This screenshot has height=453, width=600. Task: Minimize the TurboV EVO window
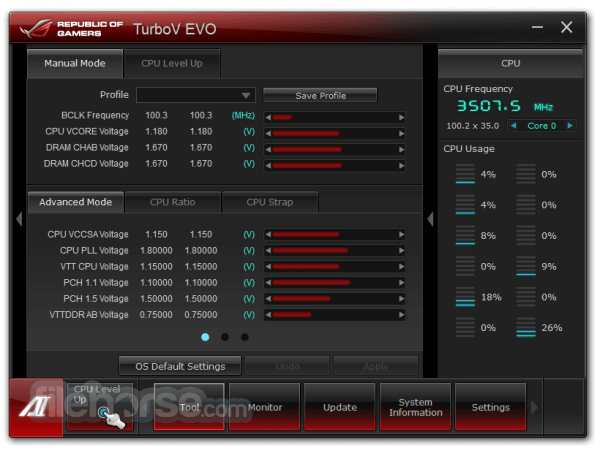coord(537,27)
